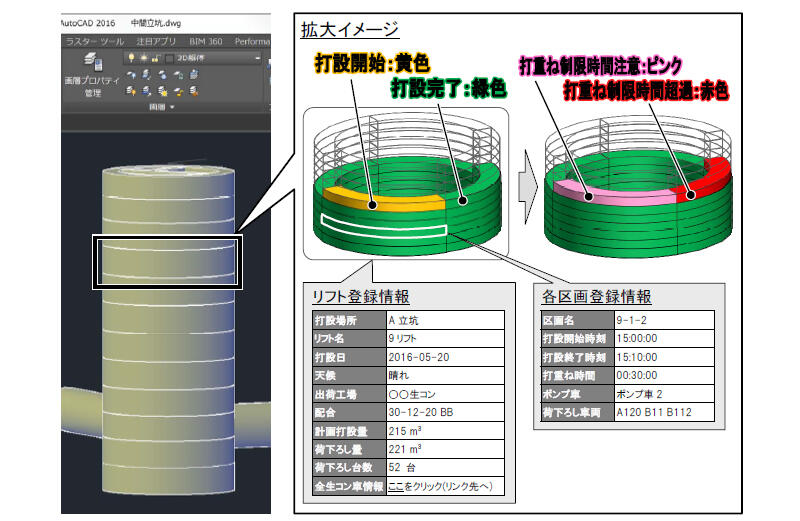
Task: Expand the 画層 panel flyout arrow
Action: coord(172,107)
